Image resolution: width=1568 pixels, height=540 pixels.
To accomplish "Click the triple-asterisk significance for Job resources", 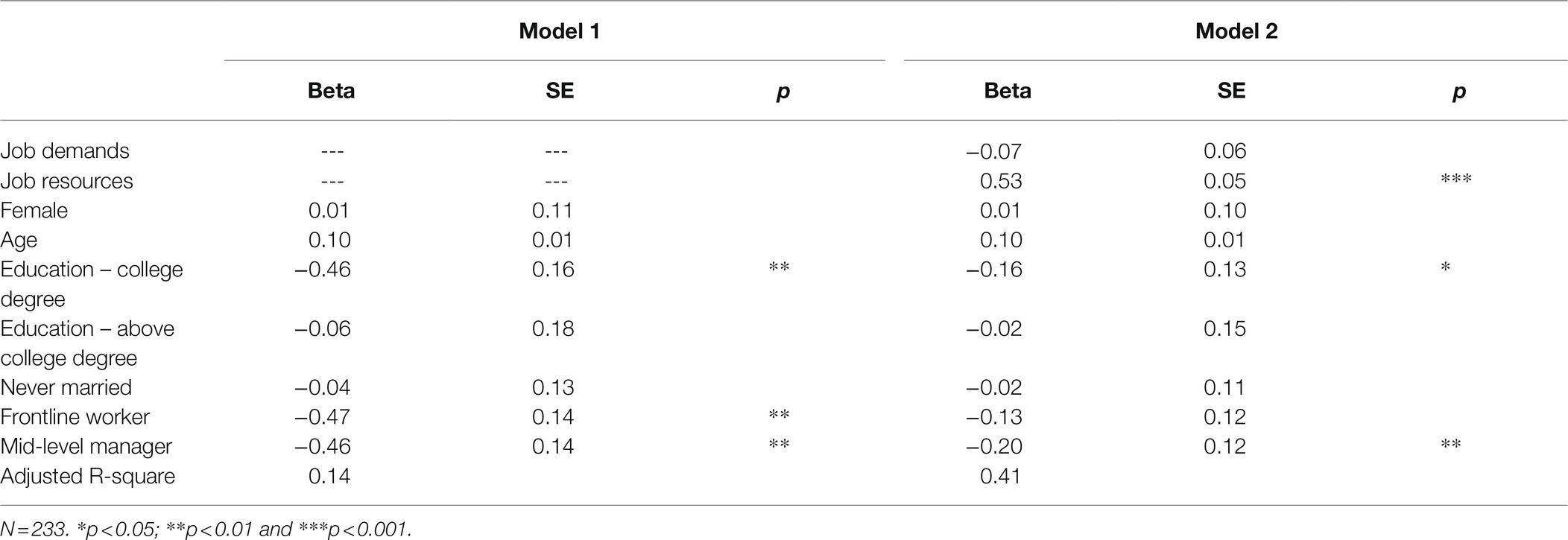I will (x=1456, y=179).
